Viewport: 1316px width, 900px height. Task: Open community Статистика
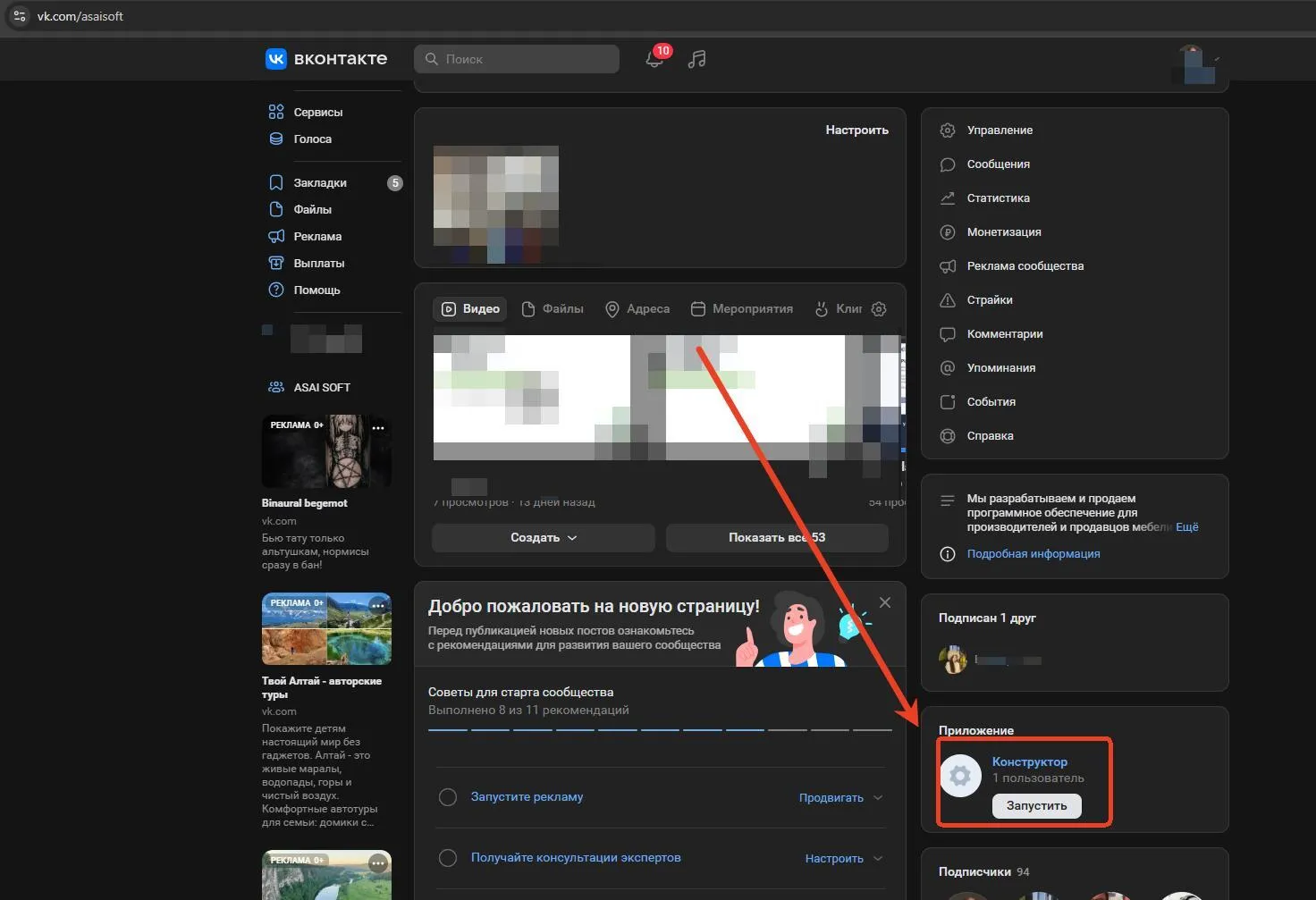coord(985,198)
